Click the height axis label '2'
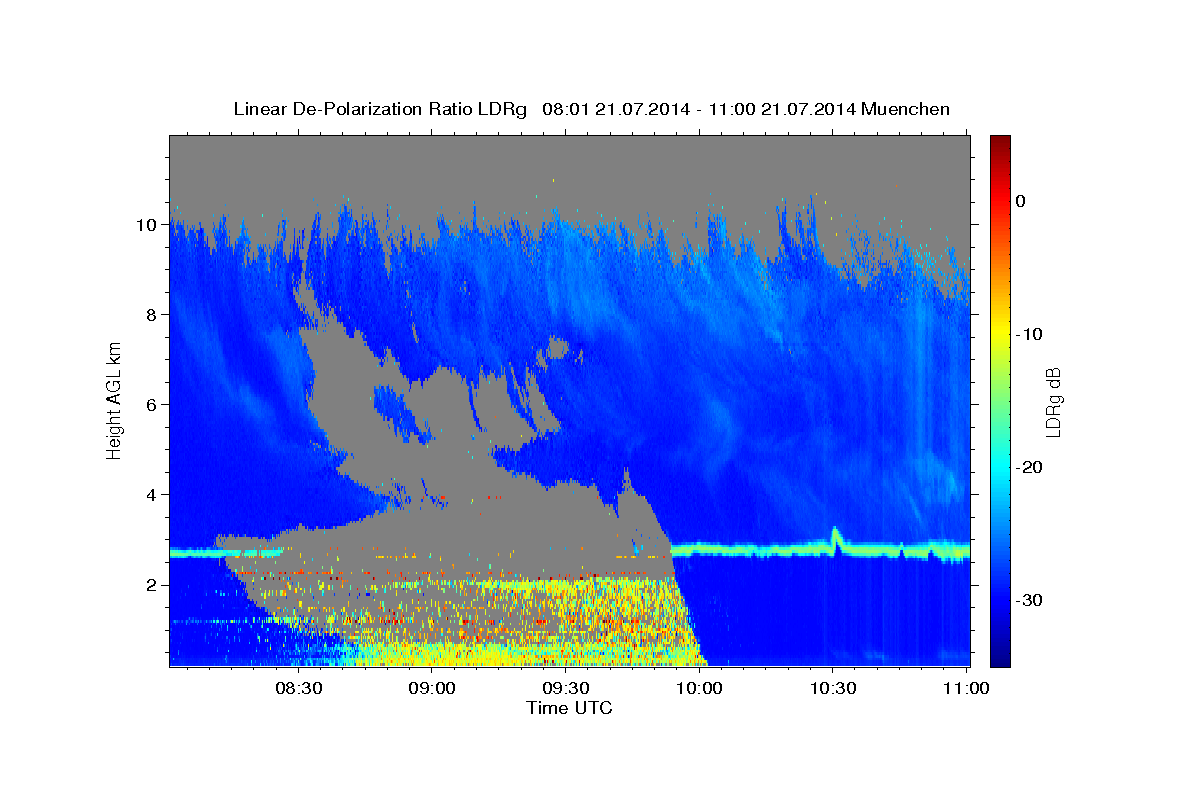 coord(153,585)
